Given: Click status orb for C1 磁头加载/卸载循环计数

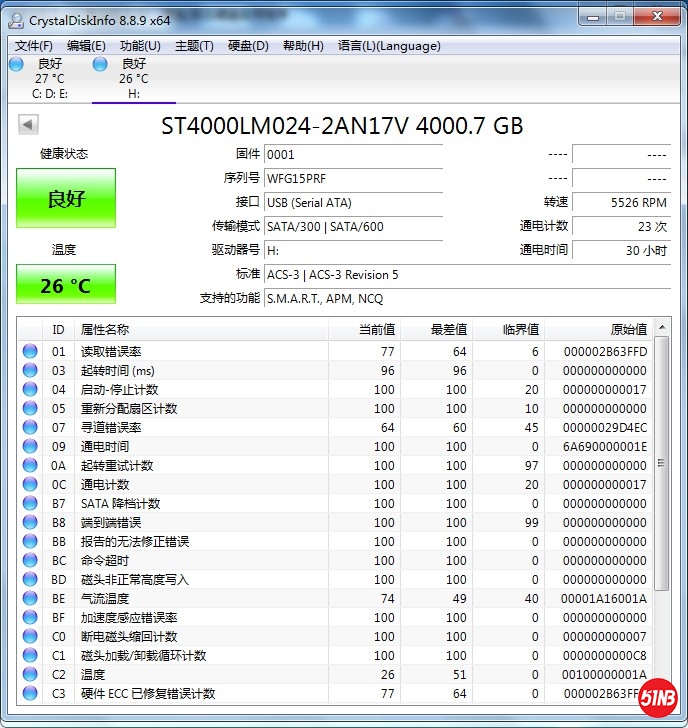Looking at the screenshot, I should click(30, 656).
